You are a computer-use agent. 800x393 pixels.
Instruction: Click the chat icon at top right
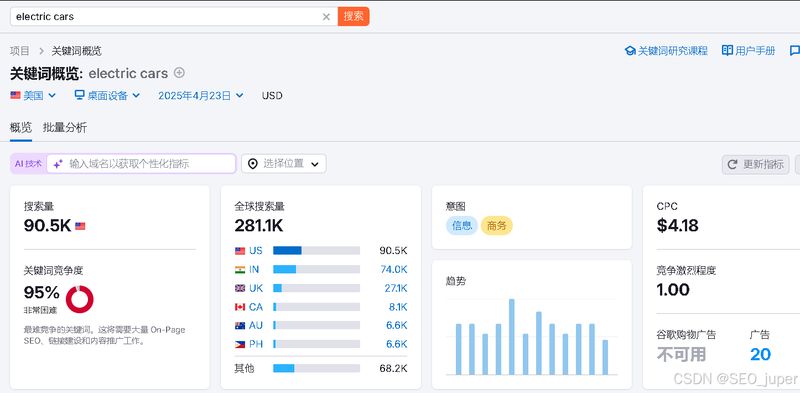(x=794, y=51)
